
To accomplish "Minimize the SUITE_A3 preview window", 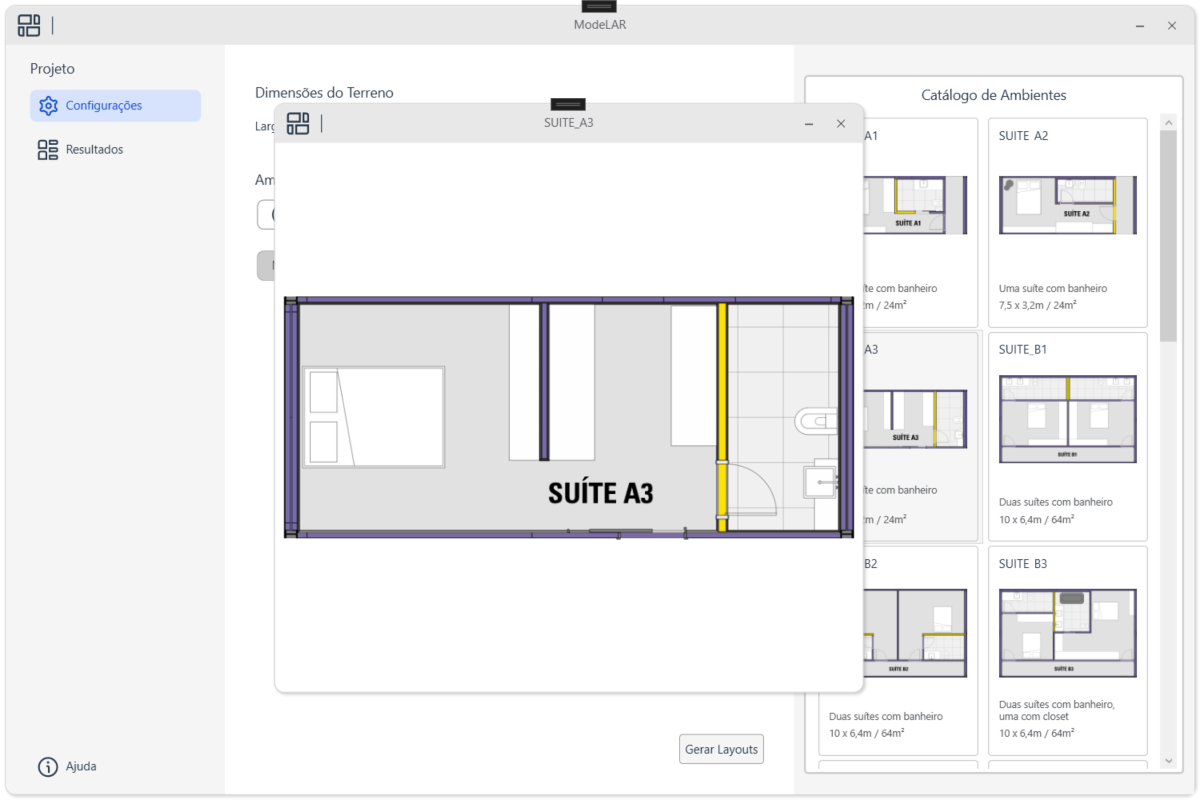I will coord(809,124).
